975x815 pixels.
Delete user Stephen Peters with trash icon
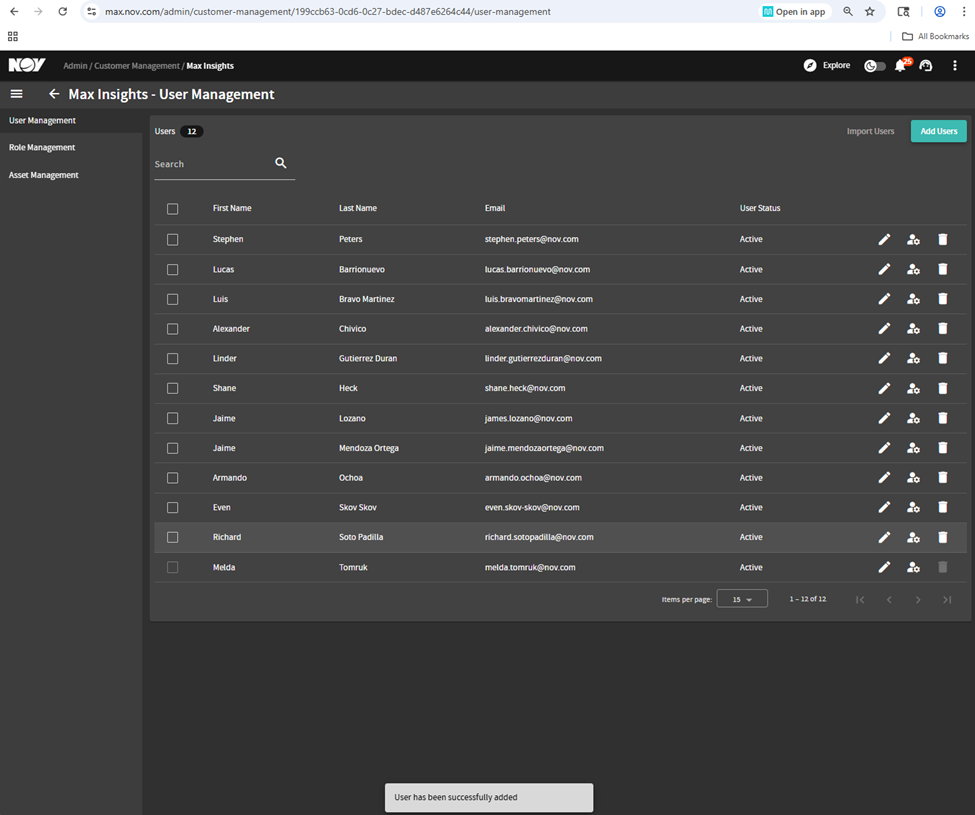(943, 239)
